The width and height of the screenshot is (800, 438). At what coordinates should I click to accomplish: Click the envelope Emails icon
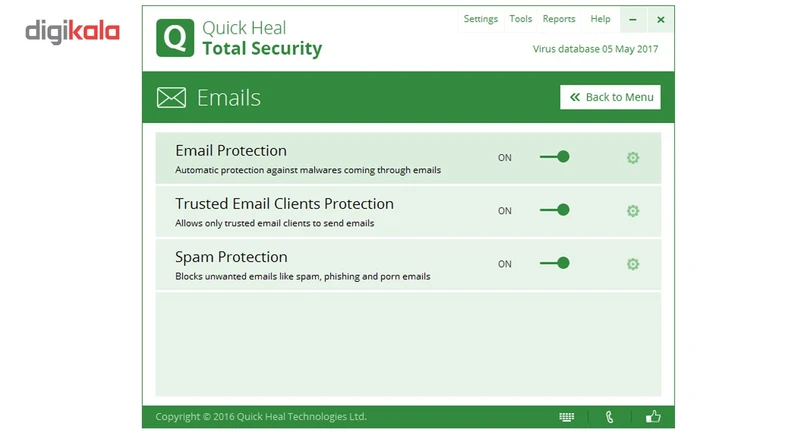[172, 97]
